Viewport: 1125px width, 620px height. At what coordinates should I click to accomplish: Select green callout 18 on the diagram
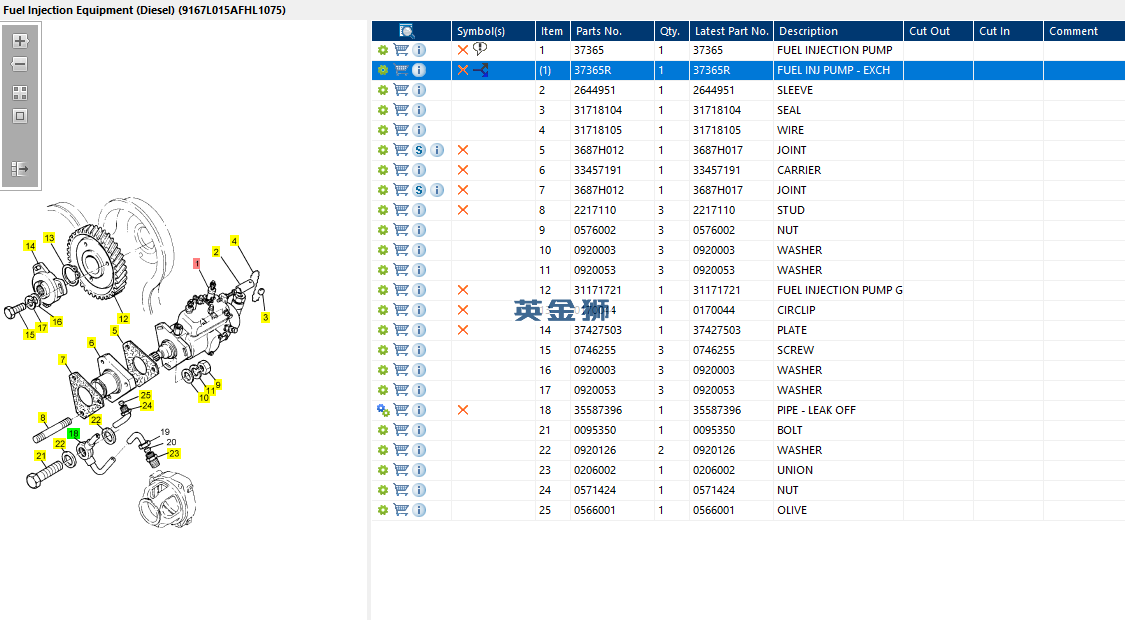(x=73, y=434)
